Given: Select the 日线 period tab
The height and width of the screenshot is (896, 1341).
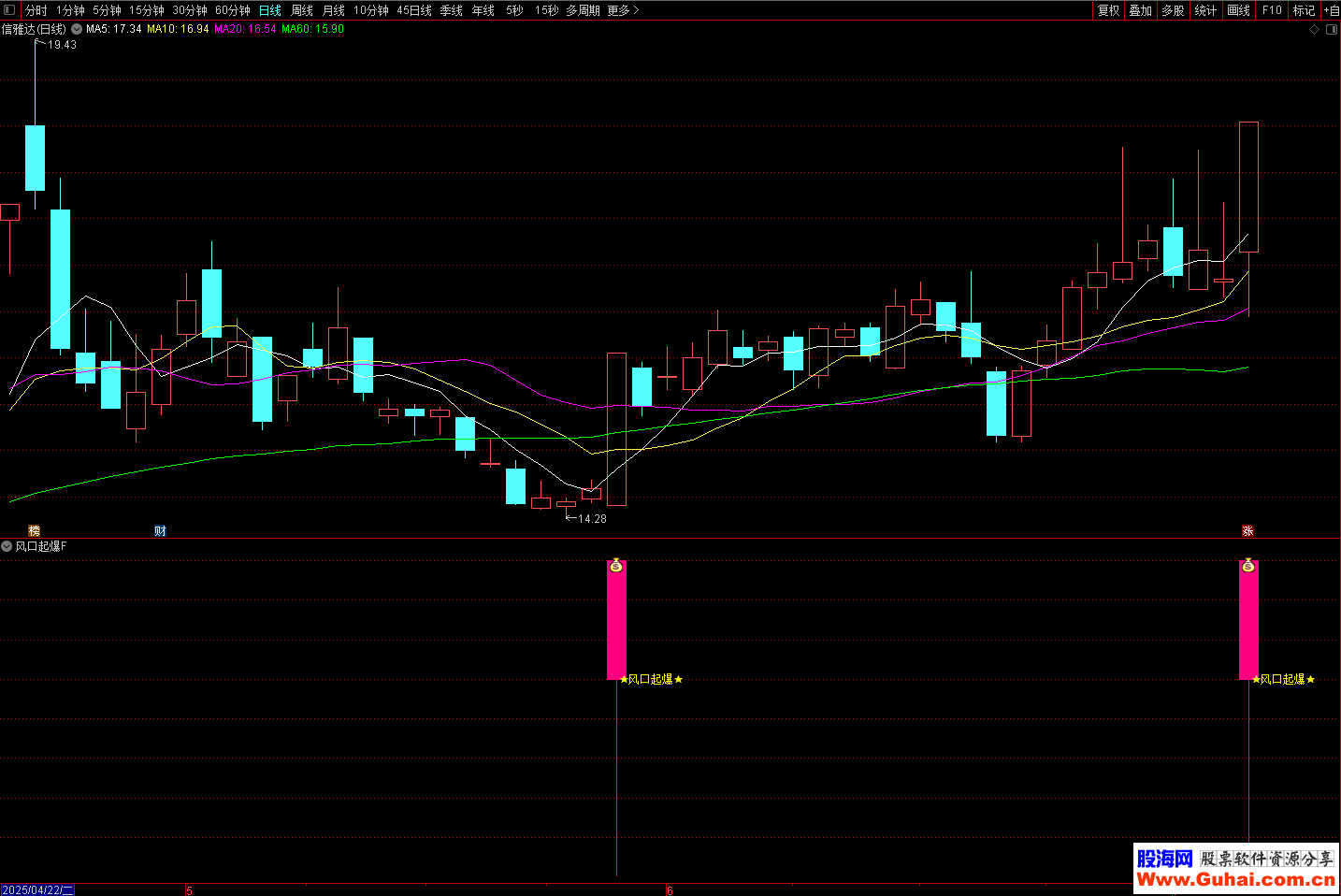Looking at the screenshot, I should click(x=270, y=10).
